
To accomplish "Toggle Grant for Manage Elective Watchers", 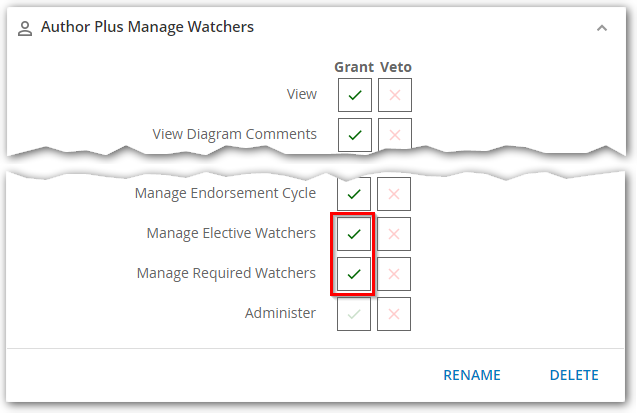I will [x=354, y=234].
